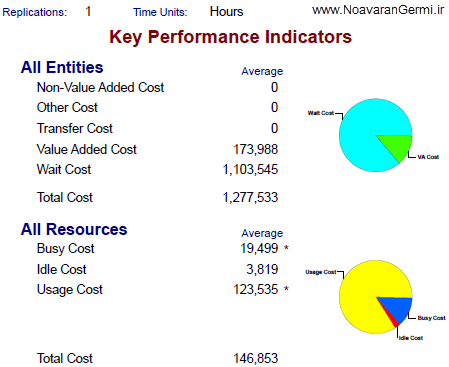The image size is (449, 367).
Task: Click the Busy Cost value 19,499
Action: click(259, 249)
